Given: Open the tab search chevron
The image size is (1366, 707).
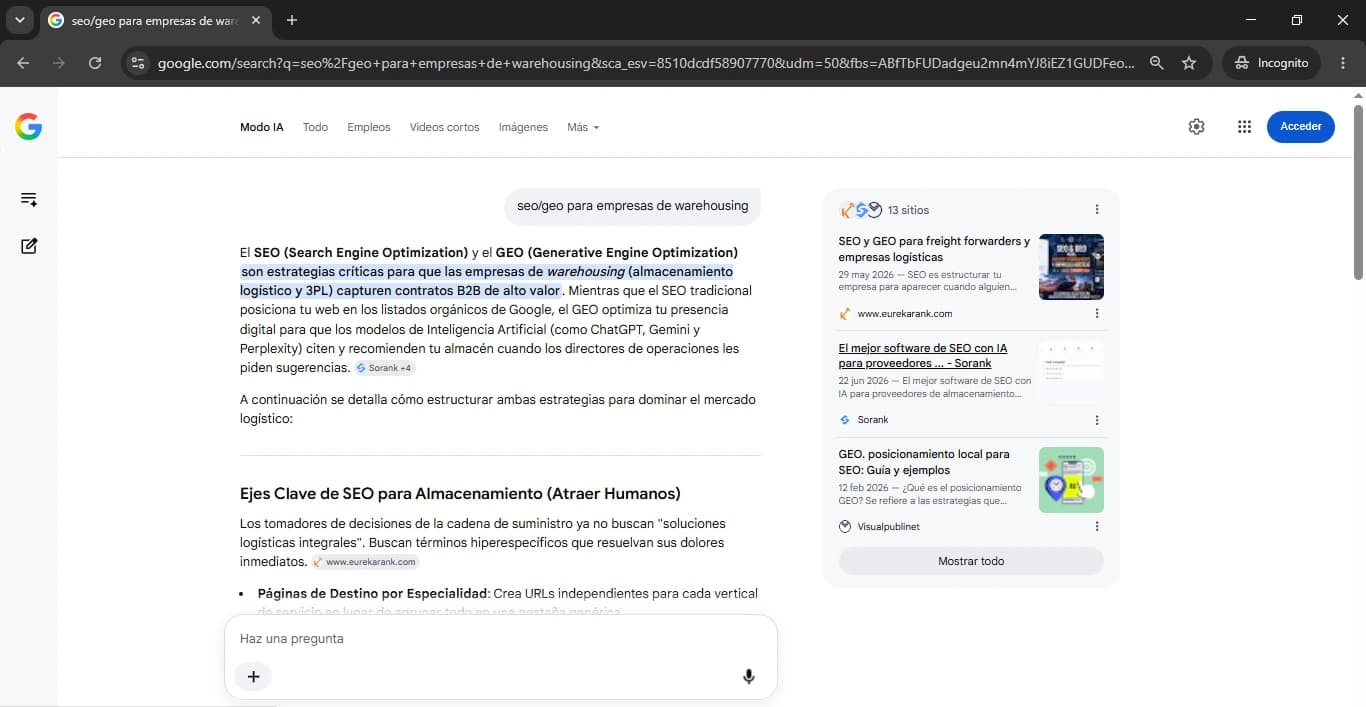Looking at the screenshot, I should pyautogui.click(x=19, y=20).
